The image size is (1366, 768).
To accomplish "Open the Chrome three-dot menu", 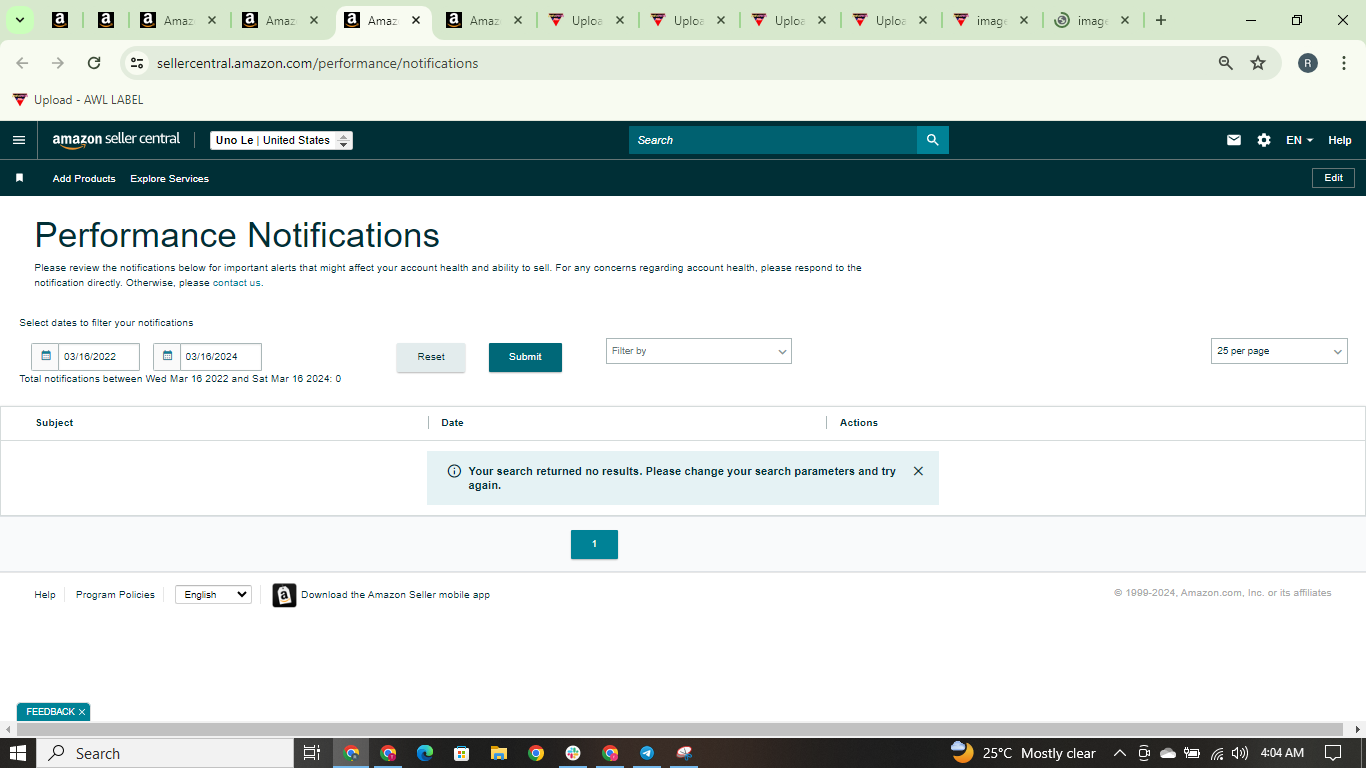I will (1344, 63).
